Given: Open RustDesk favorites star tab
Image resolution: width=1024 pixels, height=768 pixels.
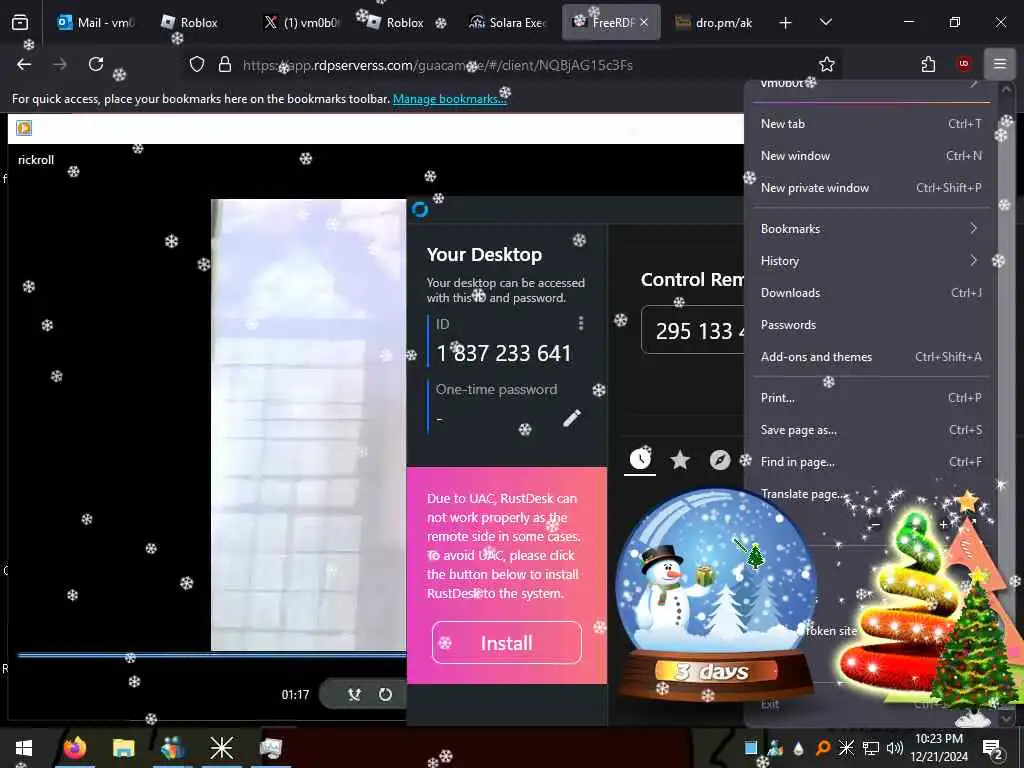Looking at the screenshot, I should click(680, 460).
